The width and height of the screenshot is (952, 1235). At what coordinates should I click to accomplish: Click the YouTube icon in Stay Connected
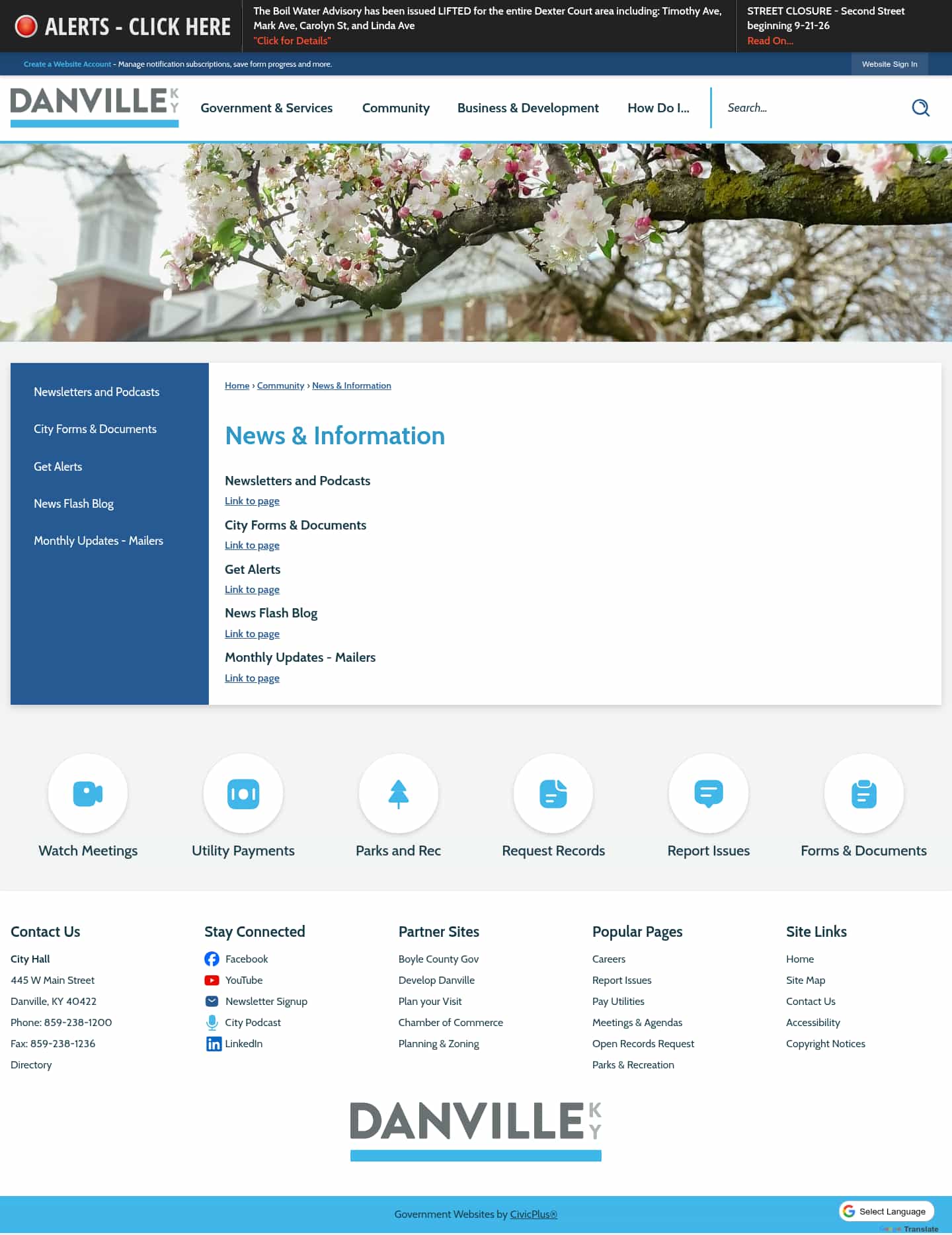click(x=212, y=980)
